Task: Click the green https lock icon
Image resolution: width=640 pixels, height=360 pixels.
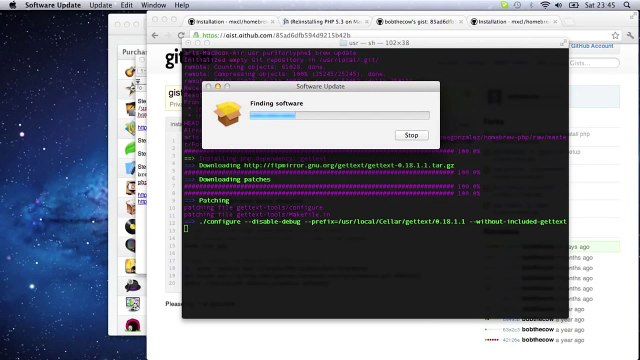Action: 196,35
